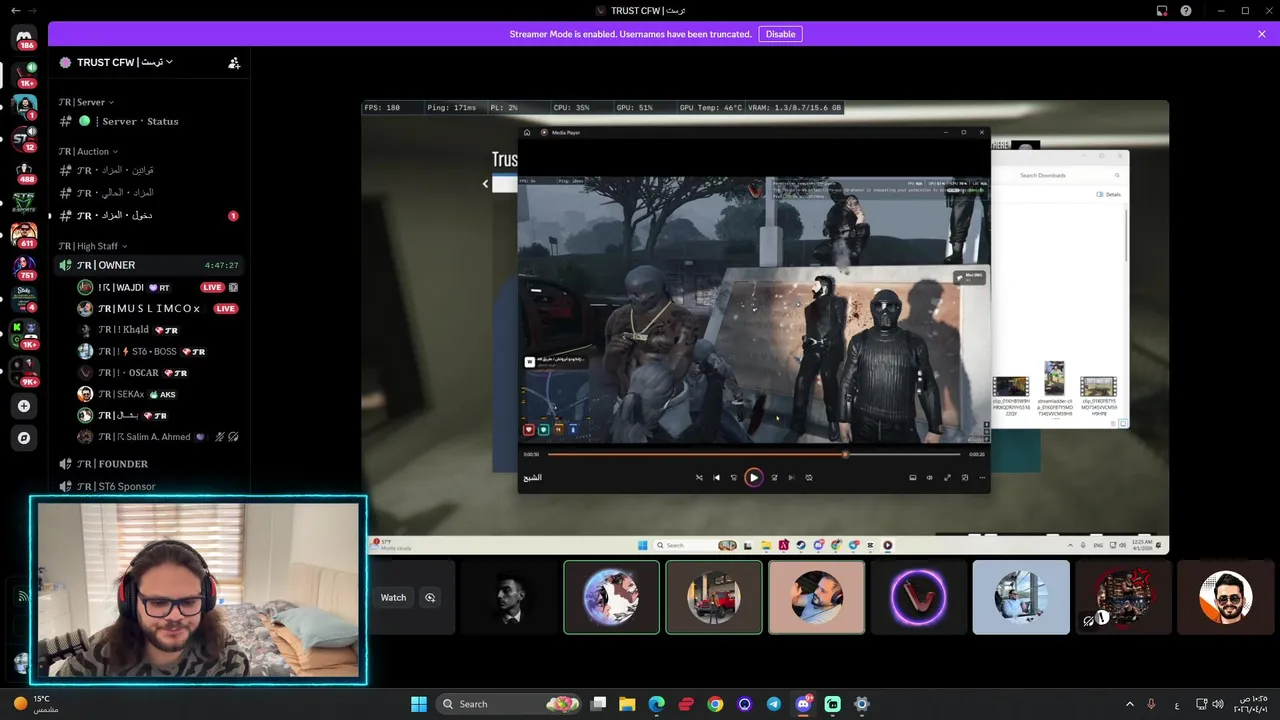Click the streamlabs-style green app in taskbar
Screen dimensions: 1280x720
click(x=833, y=704)
